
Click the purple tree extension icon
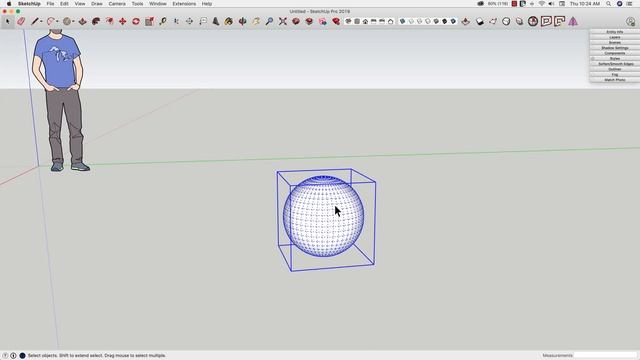tap(573, 21)
